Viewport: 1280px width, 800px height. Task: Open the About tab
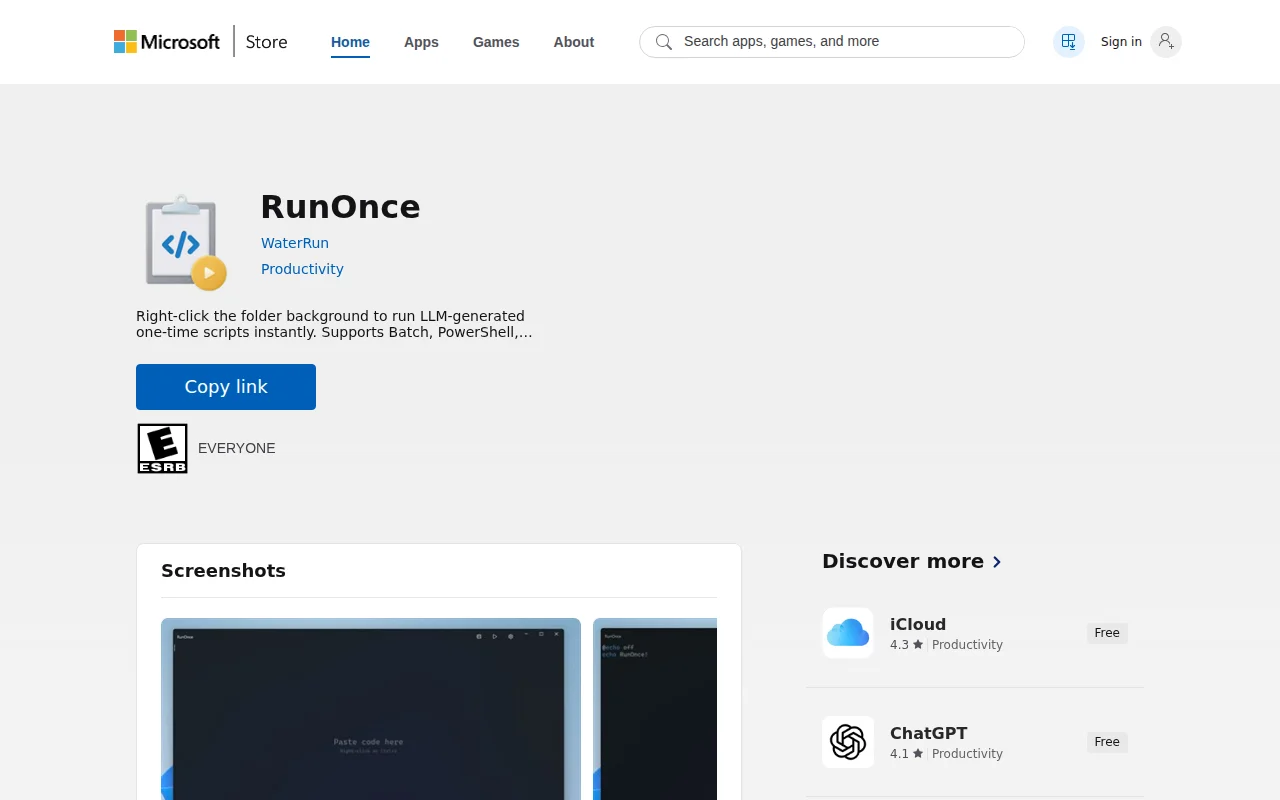coord(574,42)
